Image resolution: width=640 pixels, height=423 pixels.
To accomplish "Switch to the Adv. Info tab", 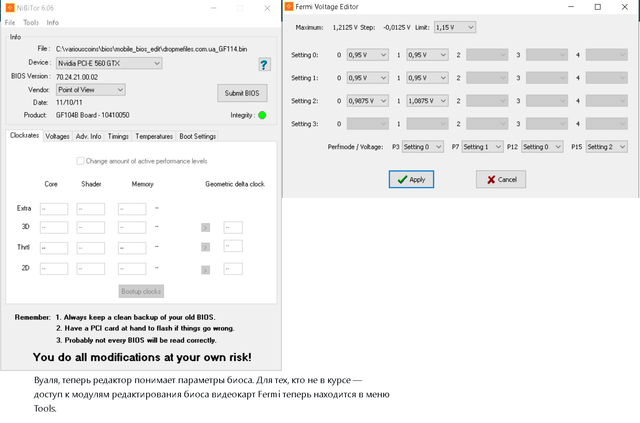I will click(89, 136).
